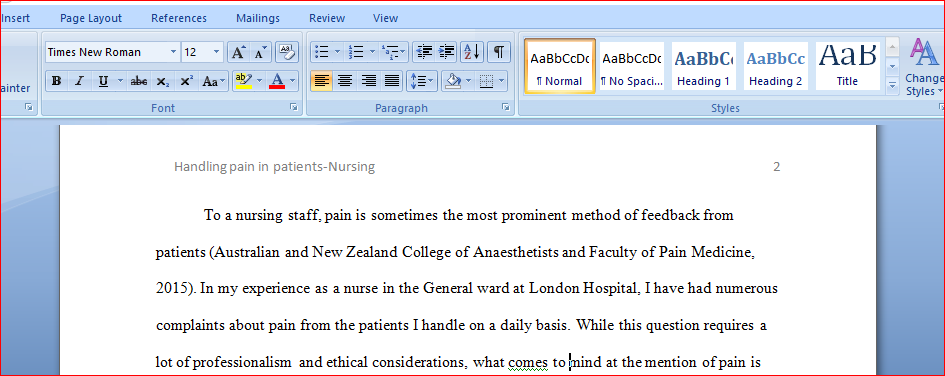This screenshot has height=376, width=945.
Task: Align text left
Action: [x=322, y=81]
